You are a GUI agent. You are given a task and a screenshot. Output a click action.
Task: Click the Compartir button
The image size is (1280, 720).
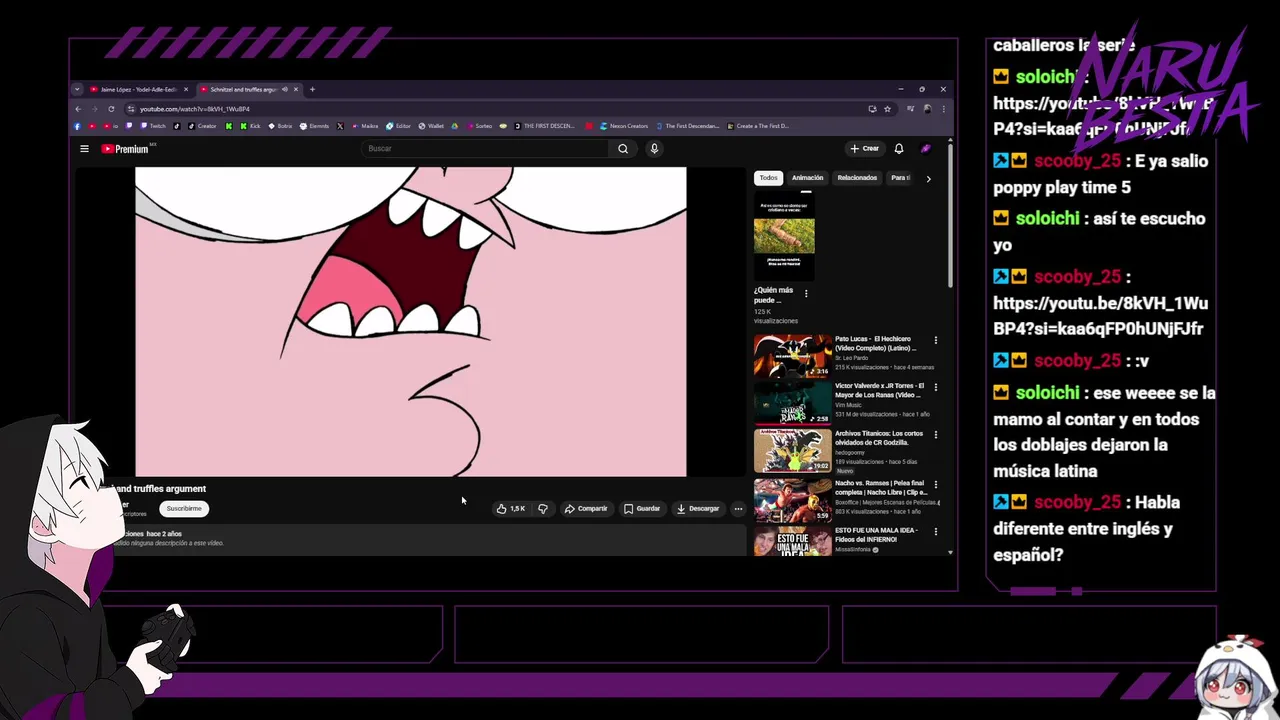(x=586, y=508)
